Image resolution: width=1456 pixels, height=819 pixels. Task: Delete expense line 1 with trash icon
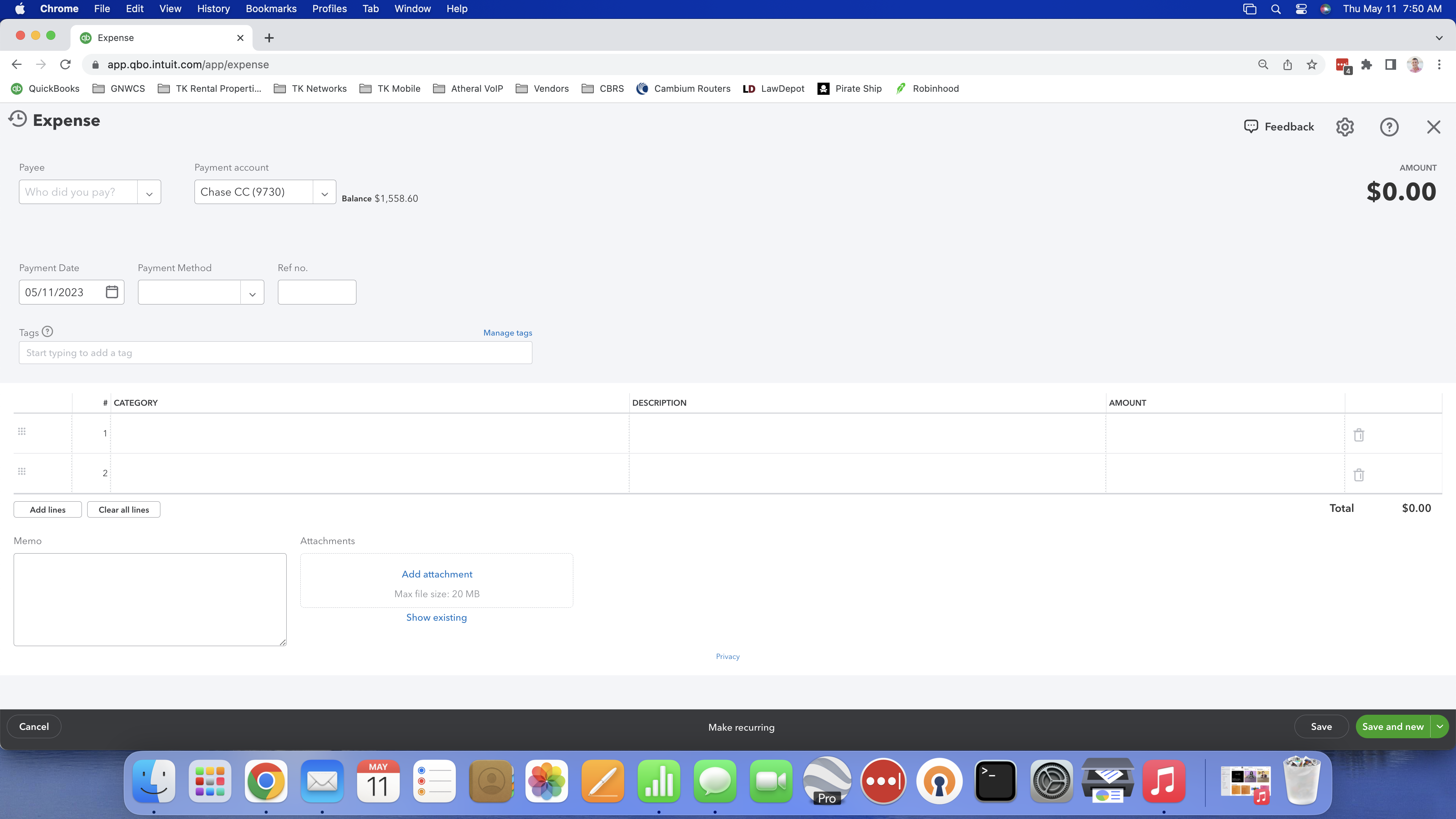(x=1359, y=435)
